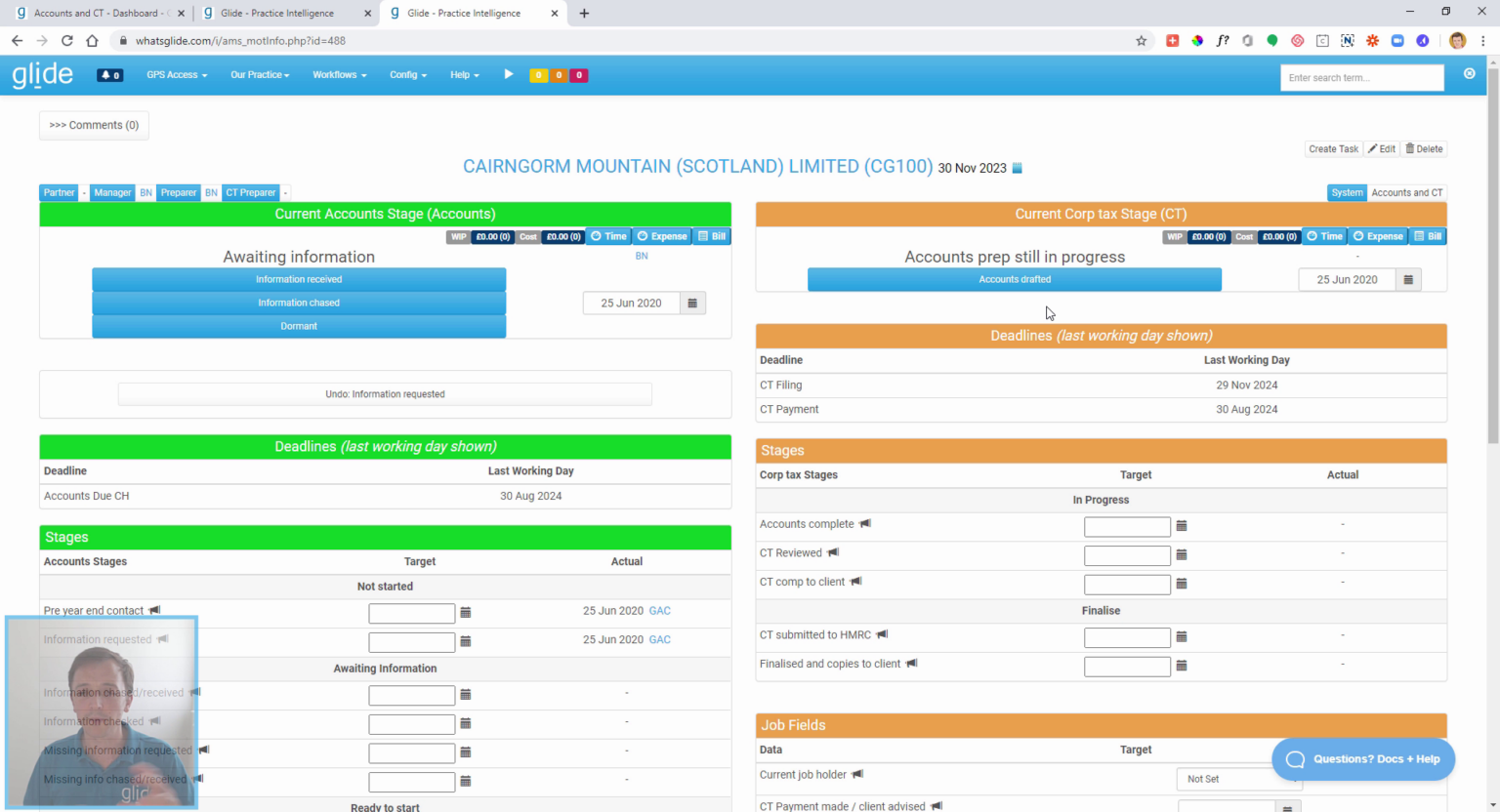This screenshot has width=1500, height=812.
Task: Click megaphone icon beside Accounts complete
Action: [865, 524]
